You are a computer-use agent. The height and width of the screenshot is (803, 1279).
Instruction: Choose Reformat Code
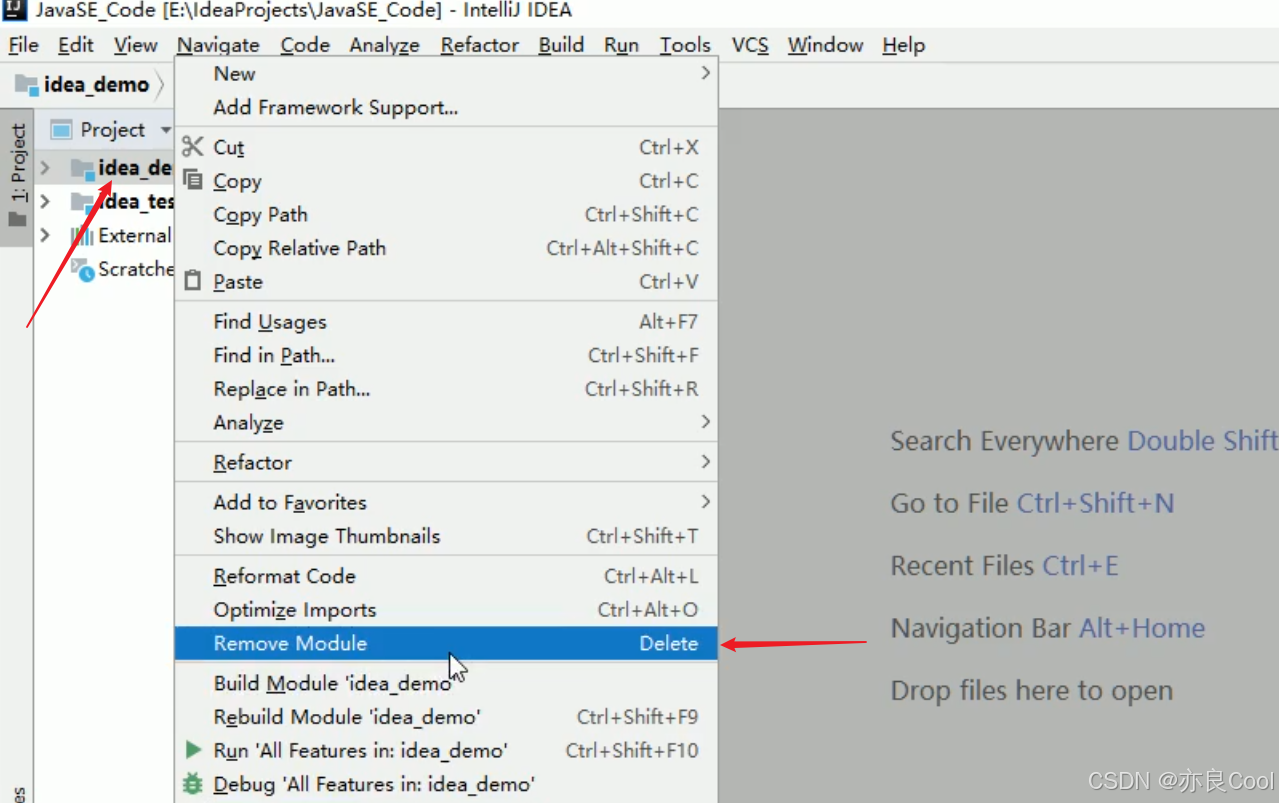[x=446, y=576]
